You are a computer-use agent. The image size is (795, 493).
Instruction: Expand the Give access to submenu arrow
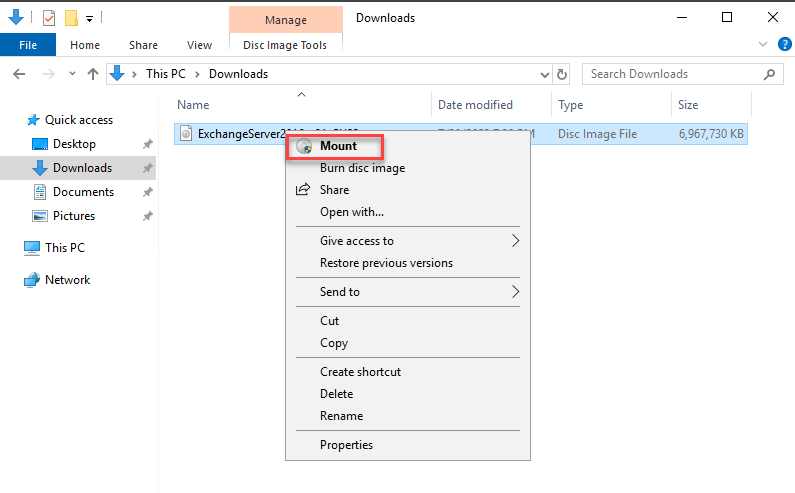pos(515,241)
